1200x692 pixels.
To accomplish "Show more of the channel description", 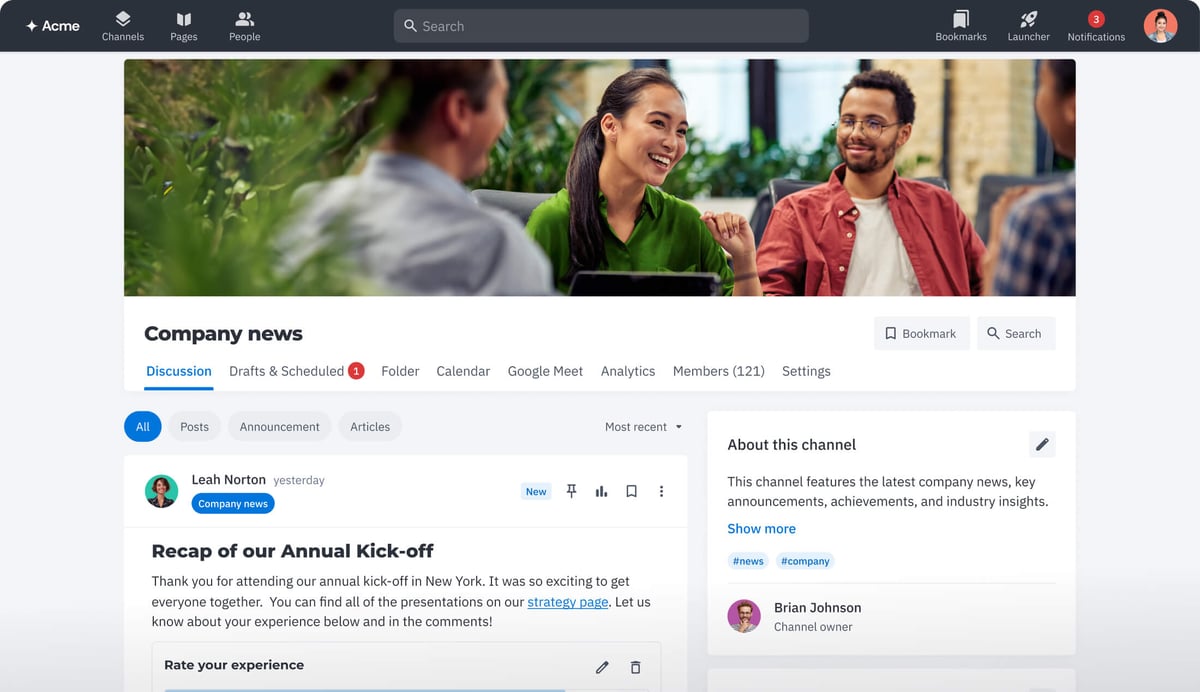I will 761,529.
